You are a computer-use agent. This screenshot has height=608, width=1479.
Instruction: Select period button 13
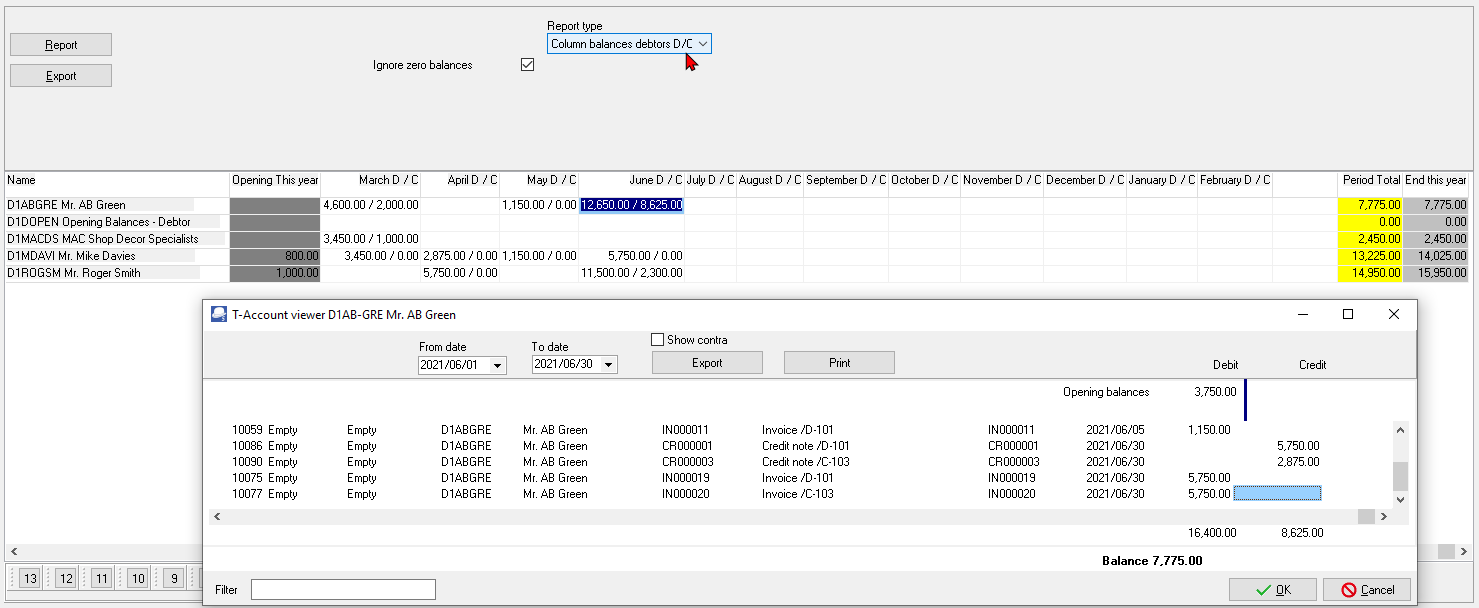30,578
